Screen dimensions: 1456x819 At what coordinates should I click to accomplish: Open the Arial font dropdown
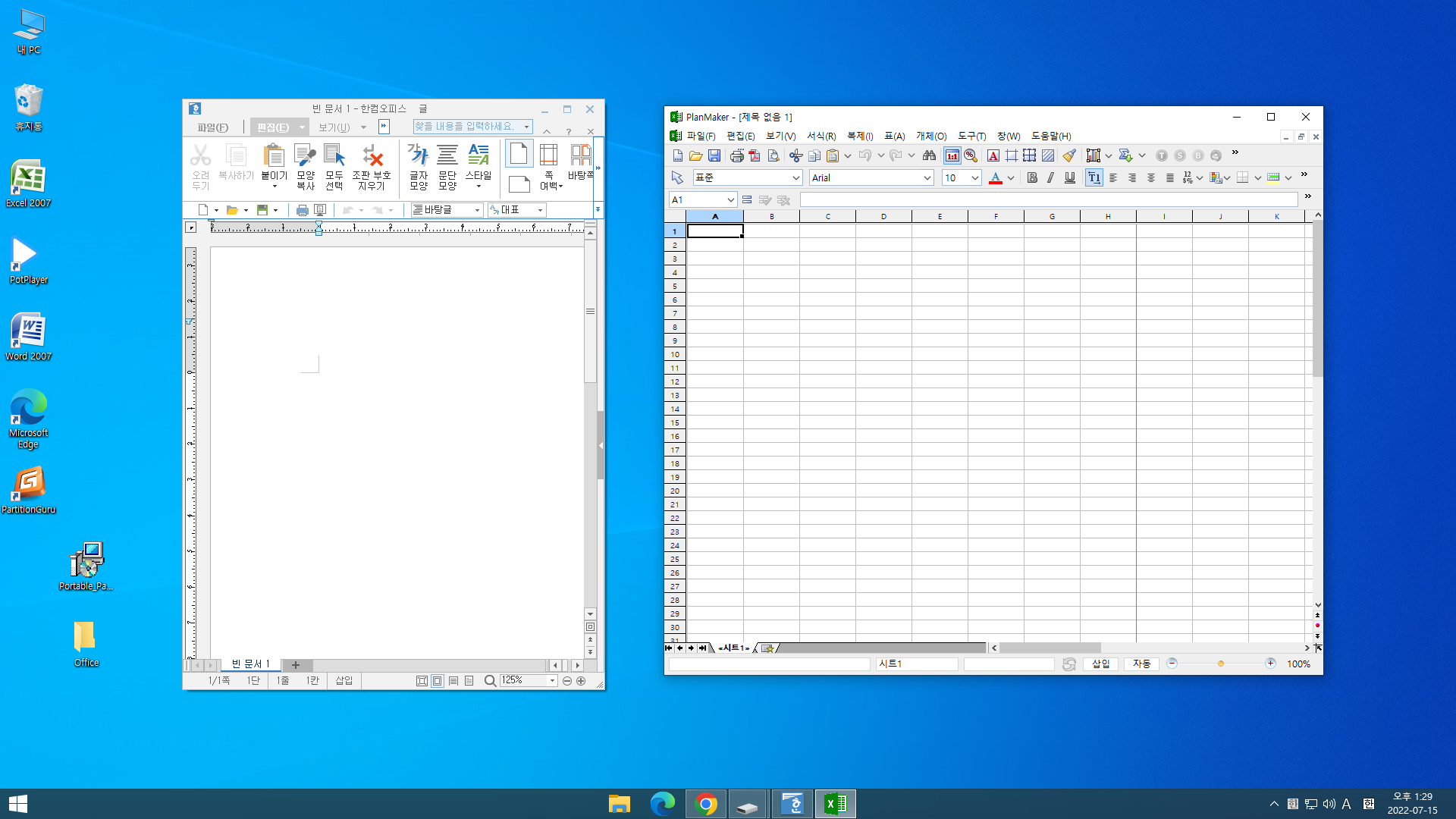coord(927,177)
